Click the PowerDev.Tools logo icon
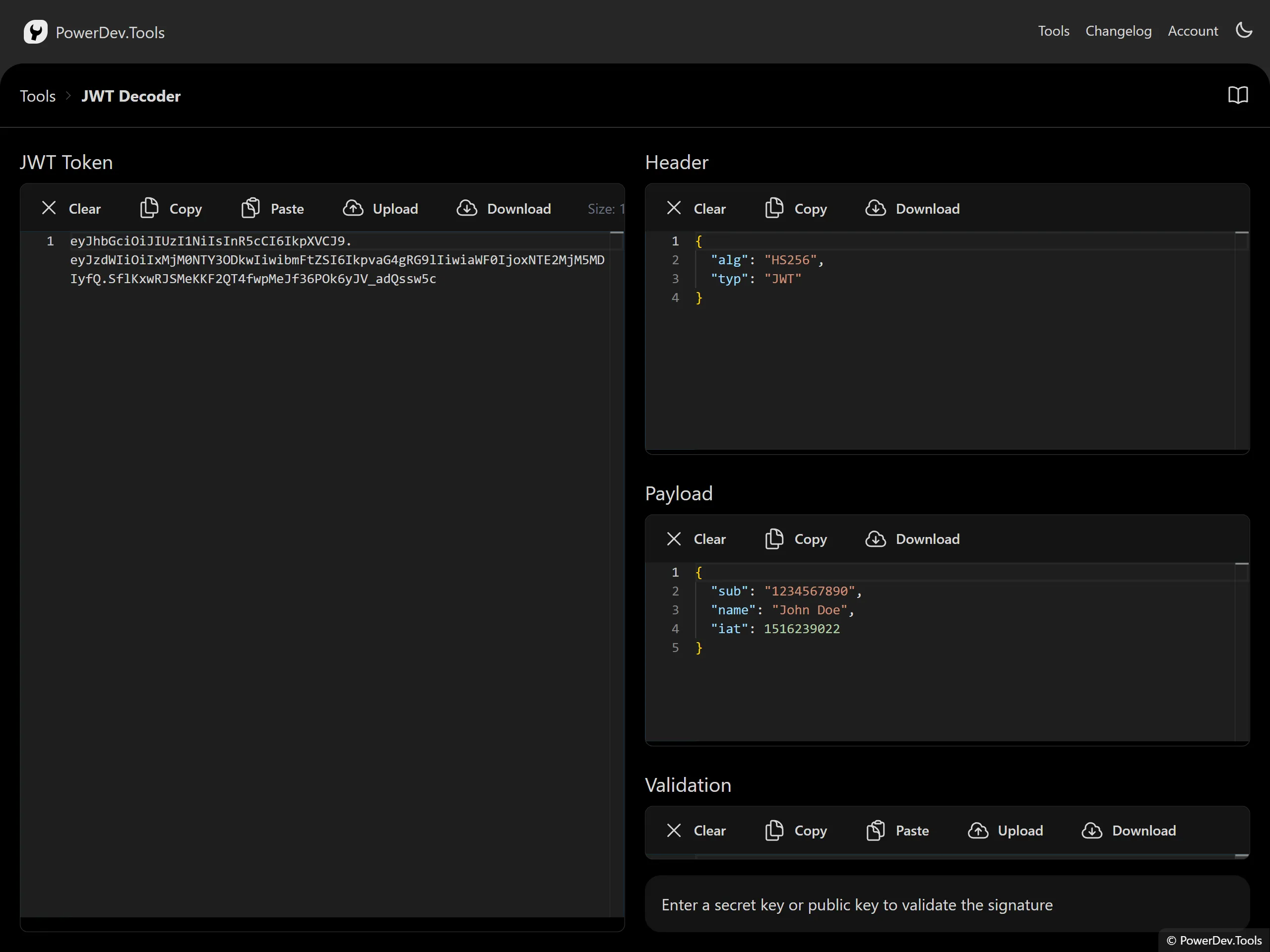Screen dimensions: 1270x952 (x=36, y=32)
